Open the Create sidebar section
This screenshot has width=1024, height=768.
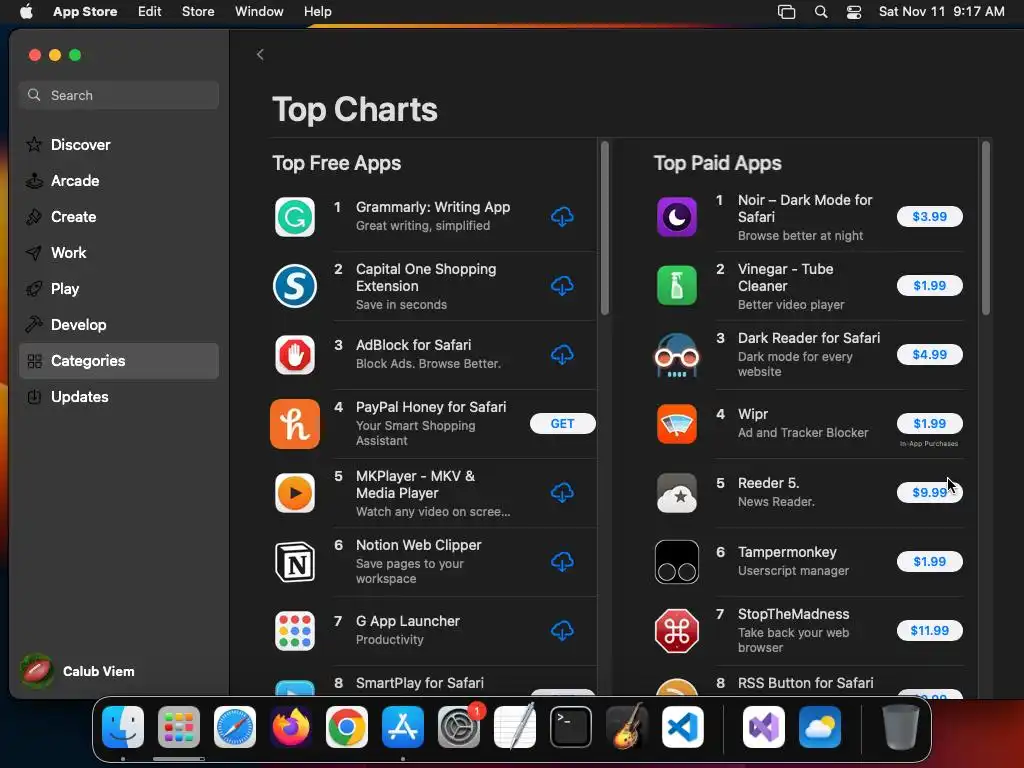click(119, 217)
